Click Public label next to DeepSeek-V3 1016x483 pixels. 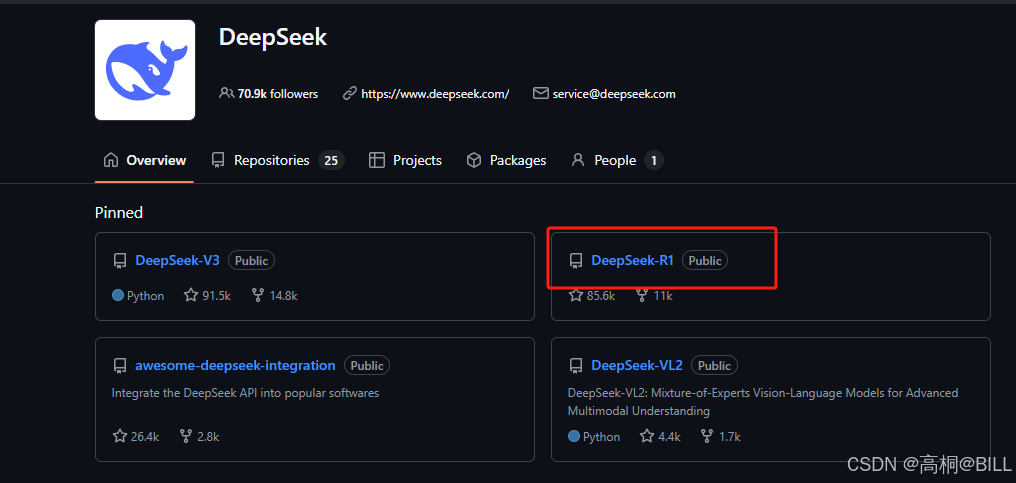pos(251,261)
